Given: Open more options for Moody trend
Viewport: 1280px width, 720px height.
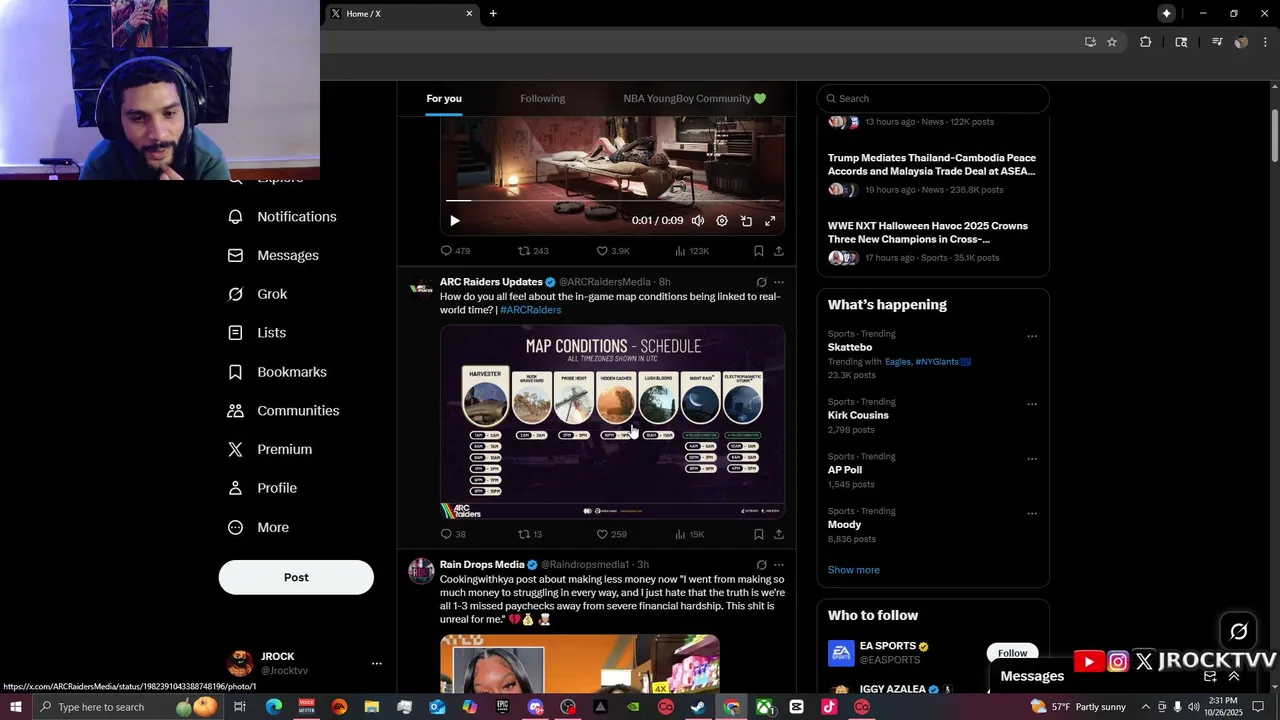Looking at the screenshot, I should click(1032, 513).
